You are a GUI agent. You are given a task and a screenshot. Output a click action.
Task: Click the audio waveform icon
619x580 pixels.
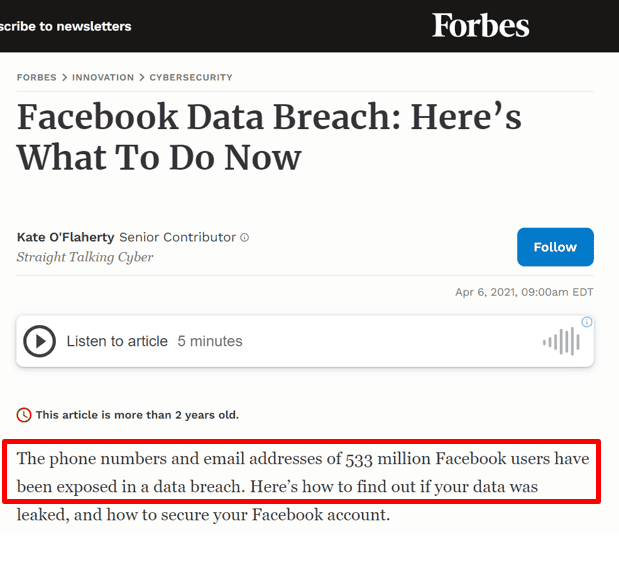(561, 342)
